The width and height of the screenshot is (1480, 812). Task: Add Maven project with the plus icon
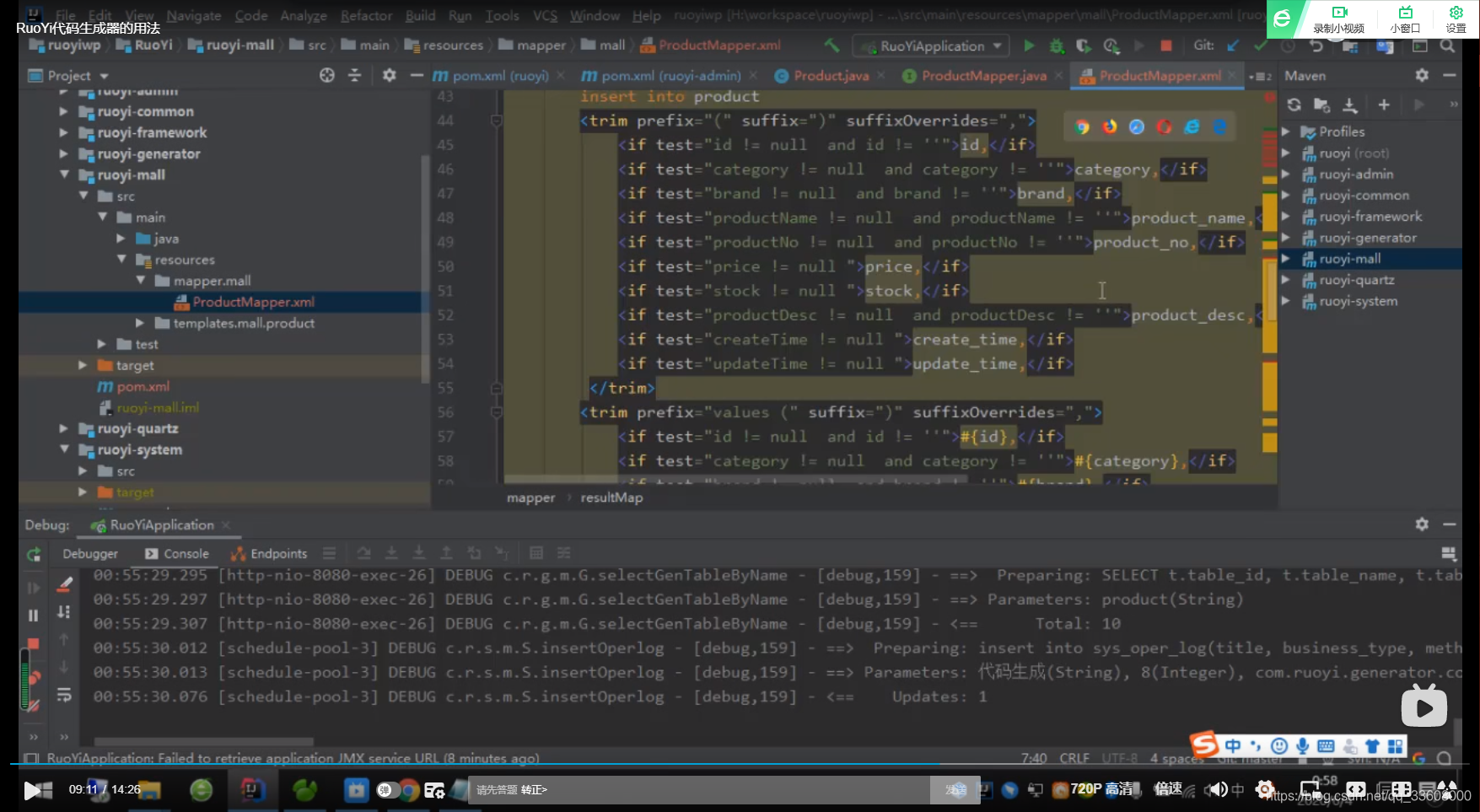(1384, 105)
